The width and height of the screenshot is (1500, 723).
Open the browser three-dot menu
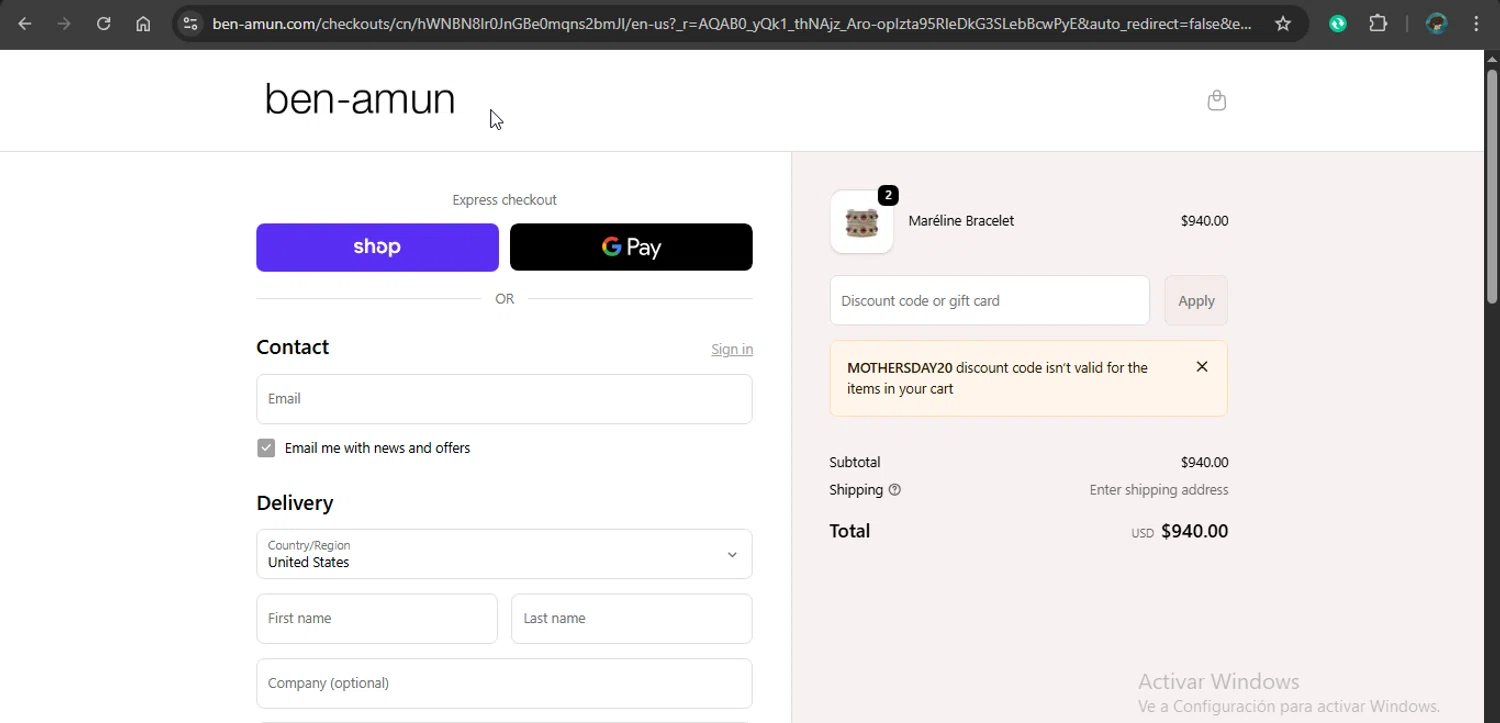click(1476, 24)
